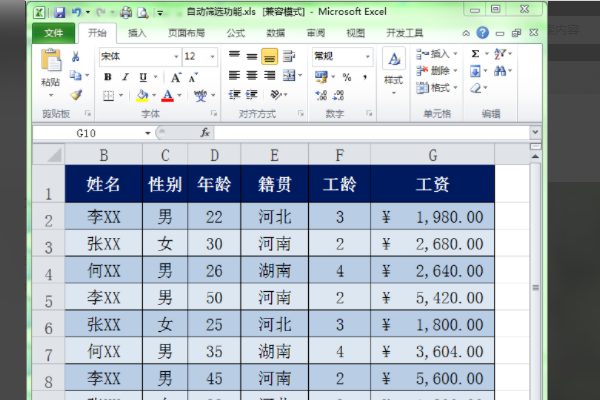Increase indent in alignment group

[x=251, y=94]
